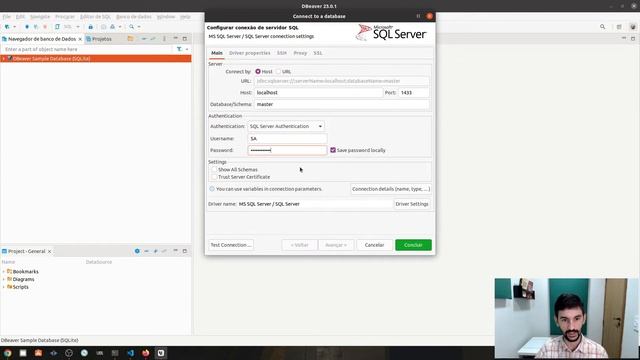Switch to the Projetos tab
The image size is (640, 360).
tap(99, 39)
